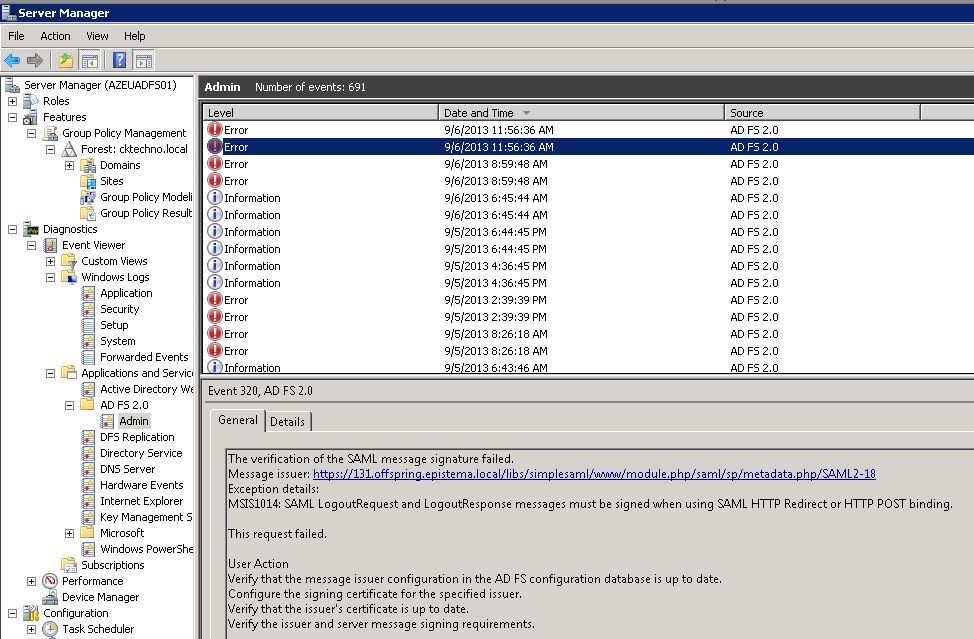
Task: Click the information icon of 9/5/2013 6:43:46 AM row
Action: (214, 367)
